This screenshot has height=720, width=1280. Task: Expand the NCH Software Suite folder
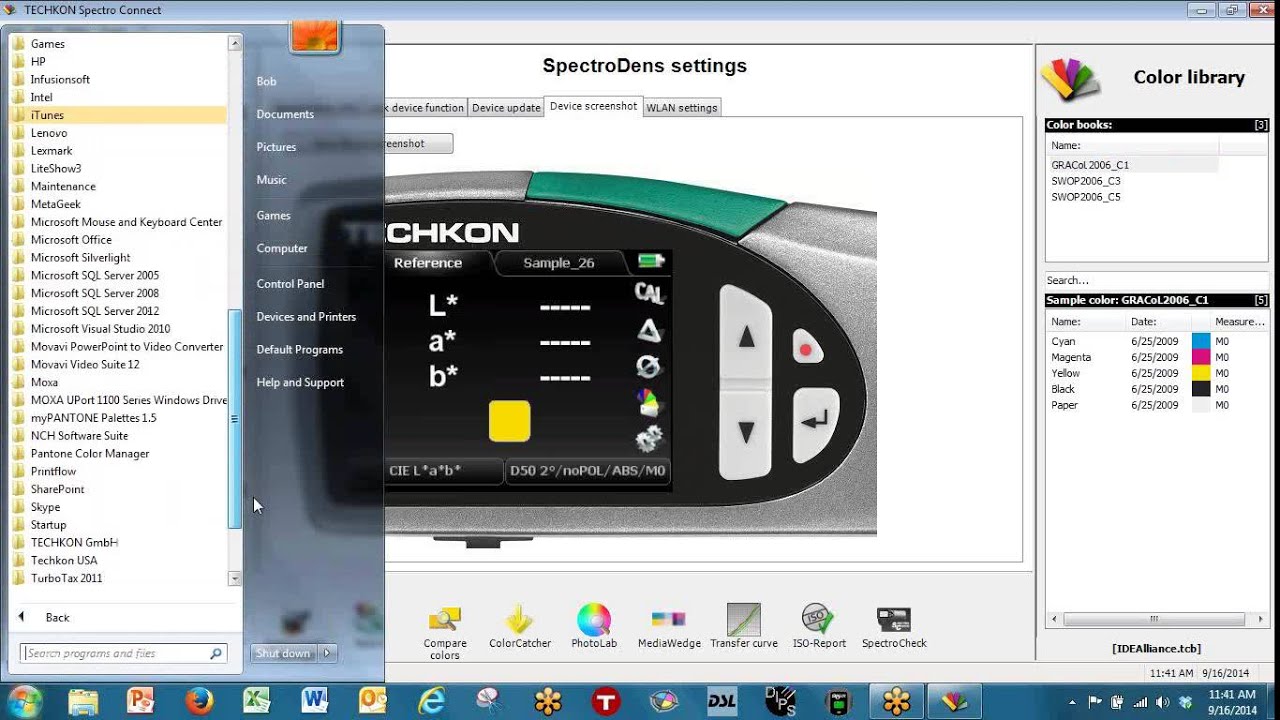(x=118, y=436)
